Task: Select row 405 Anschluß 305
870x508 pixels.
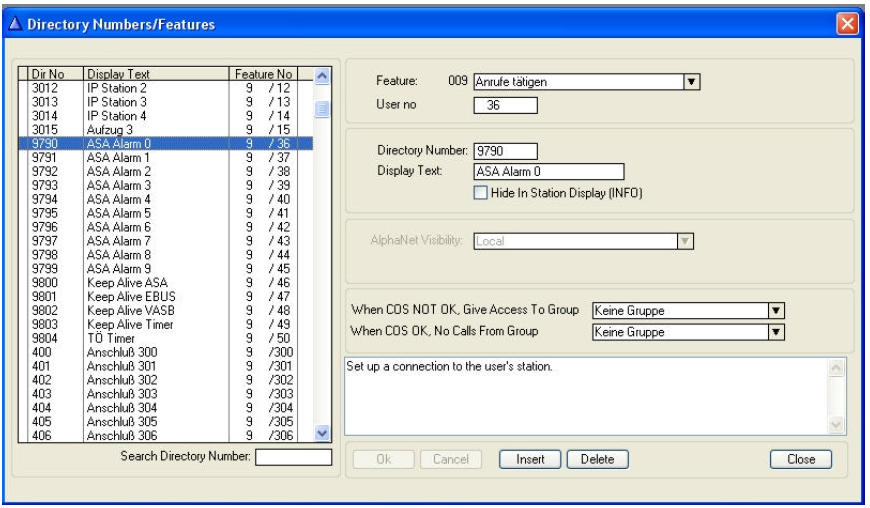Action: coord(166,421)
